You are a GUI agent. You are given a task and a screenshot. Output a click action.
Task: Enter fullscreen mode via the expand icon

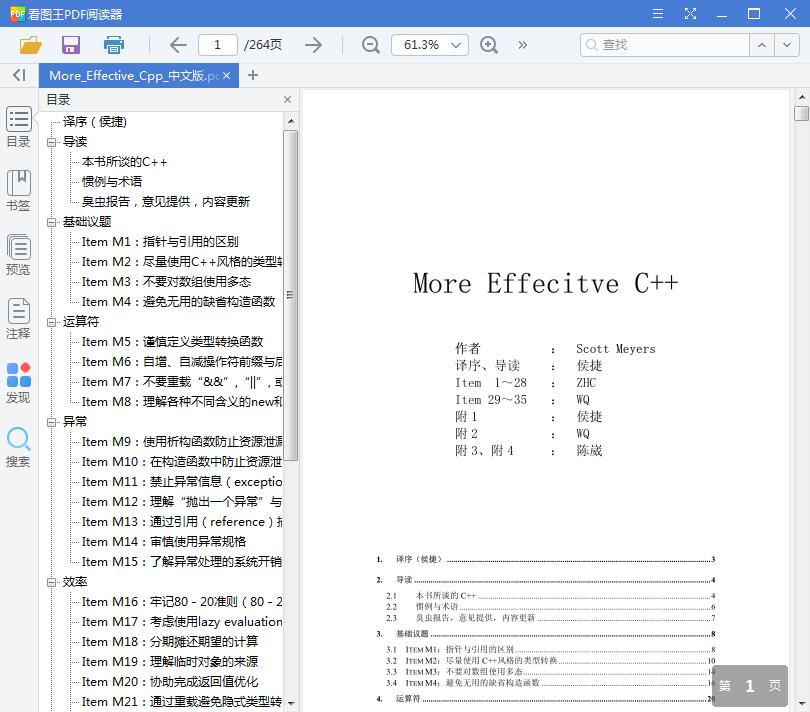pyautogui.click(x=691, y=14)
